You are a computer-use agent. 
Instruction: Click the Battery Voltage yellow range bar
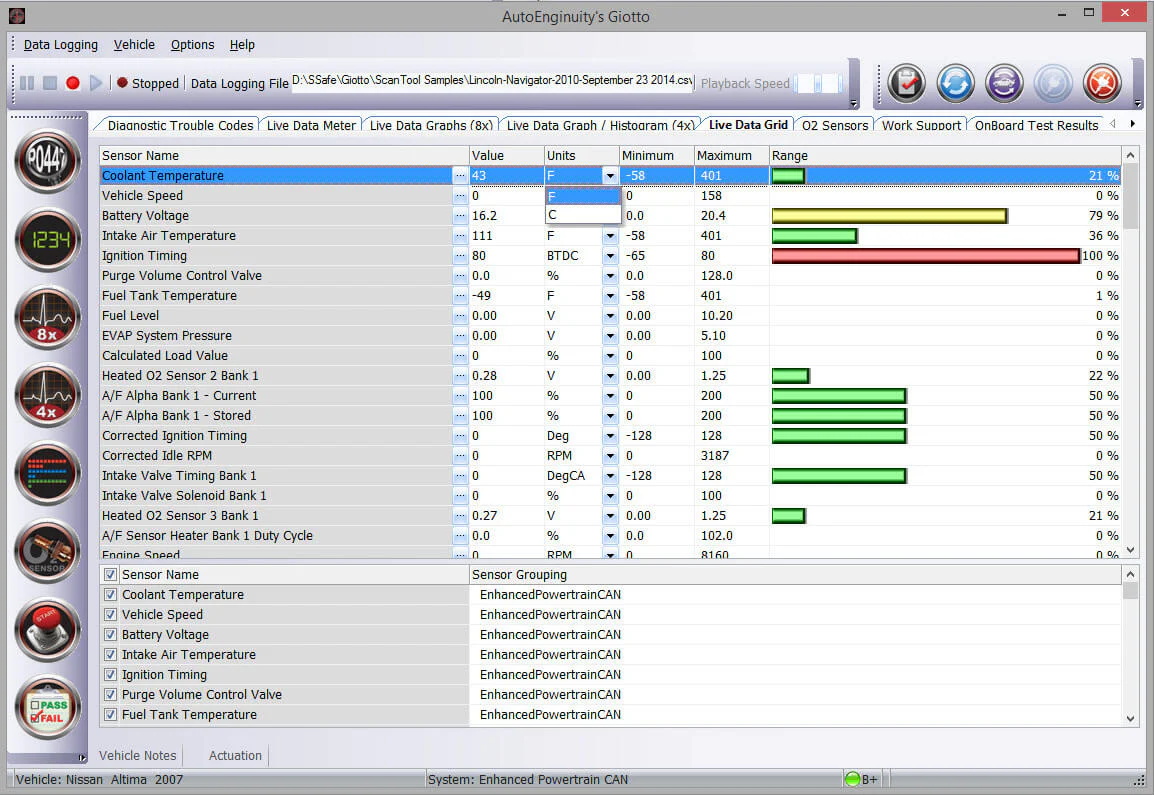coord(890,216)
